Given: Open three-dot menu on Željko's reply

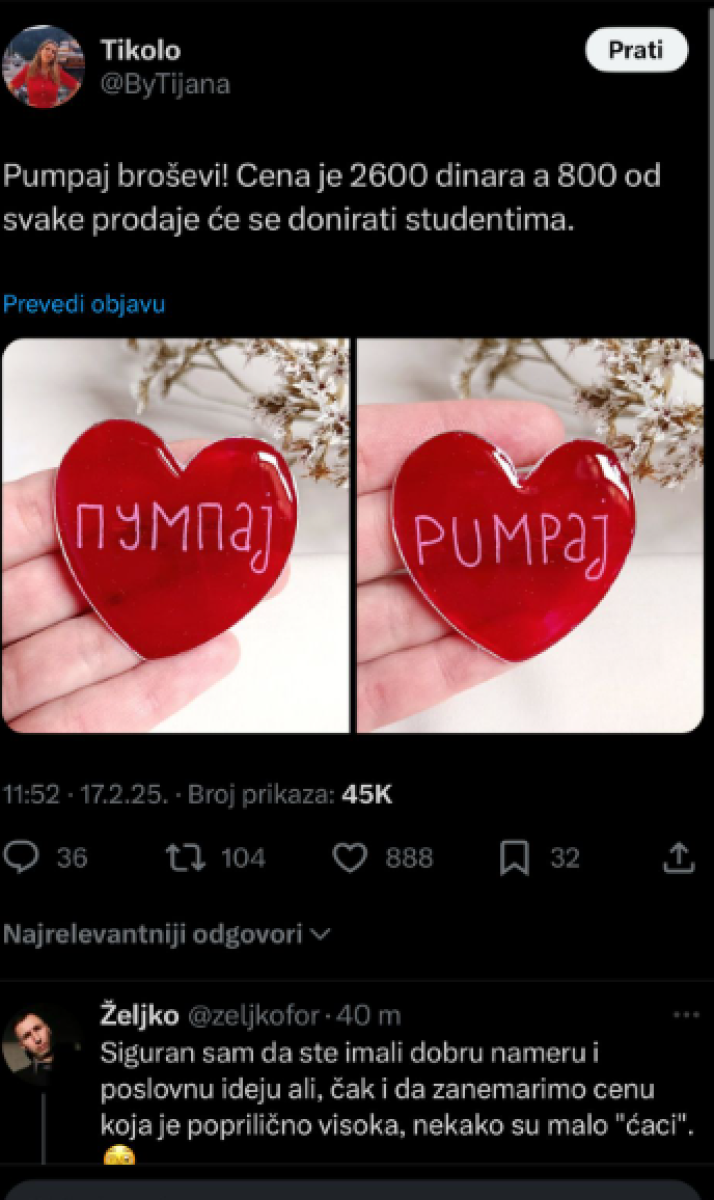Looking at the screenshot, I should (x=686, y=1015).
